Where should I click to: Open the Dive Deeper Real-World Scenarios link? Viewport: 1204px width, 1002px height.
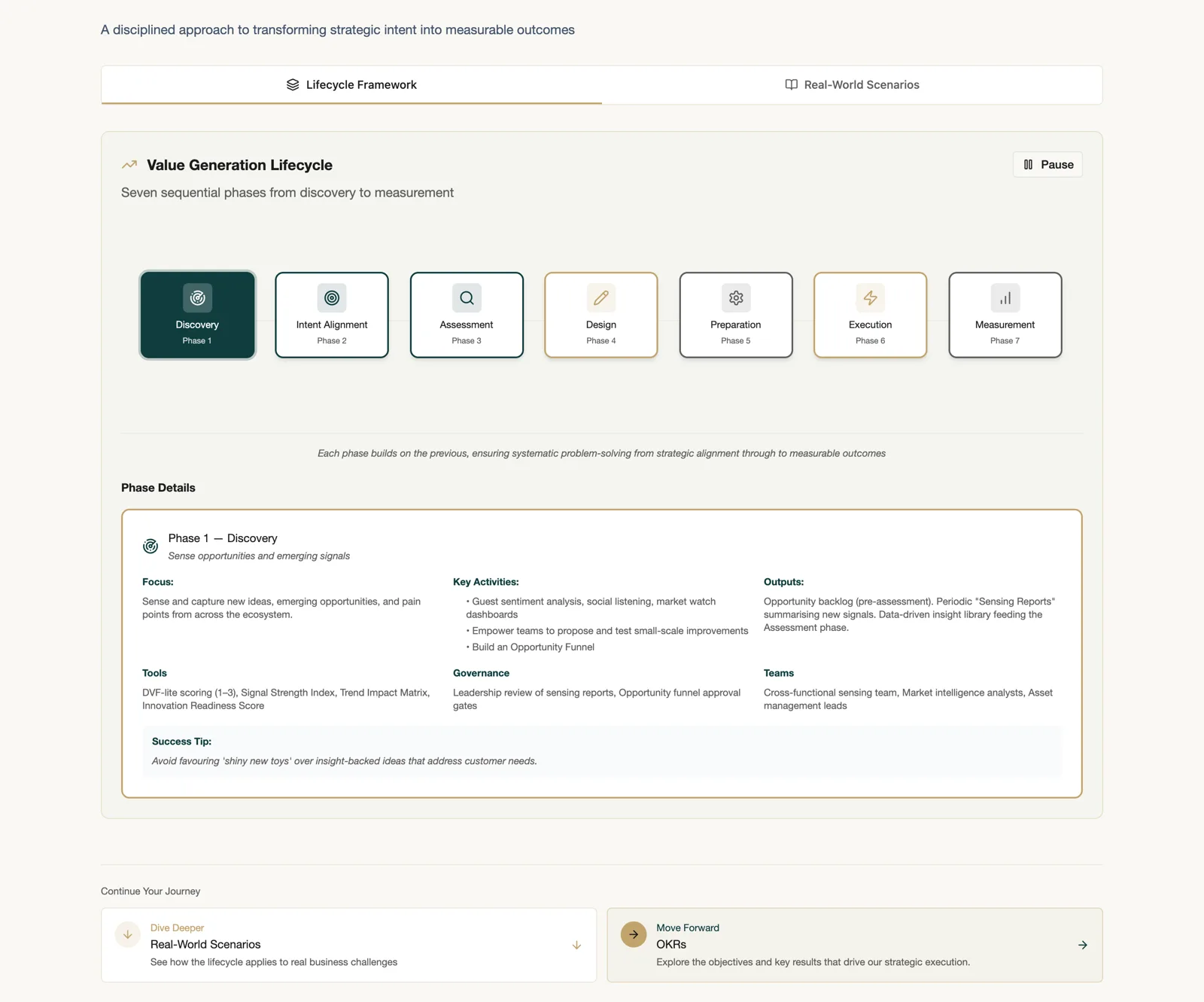tap(349, 945)
